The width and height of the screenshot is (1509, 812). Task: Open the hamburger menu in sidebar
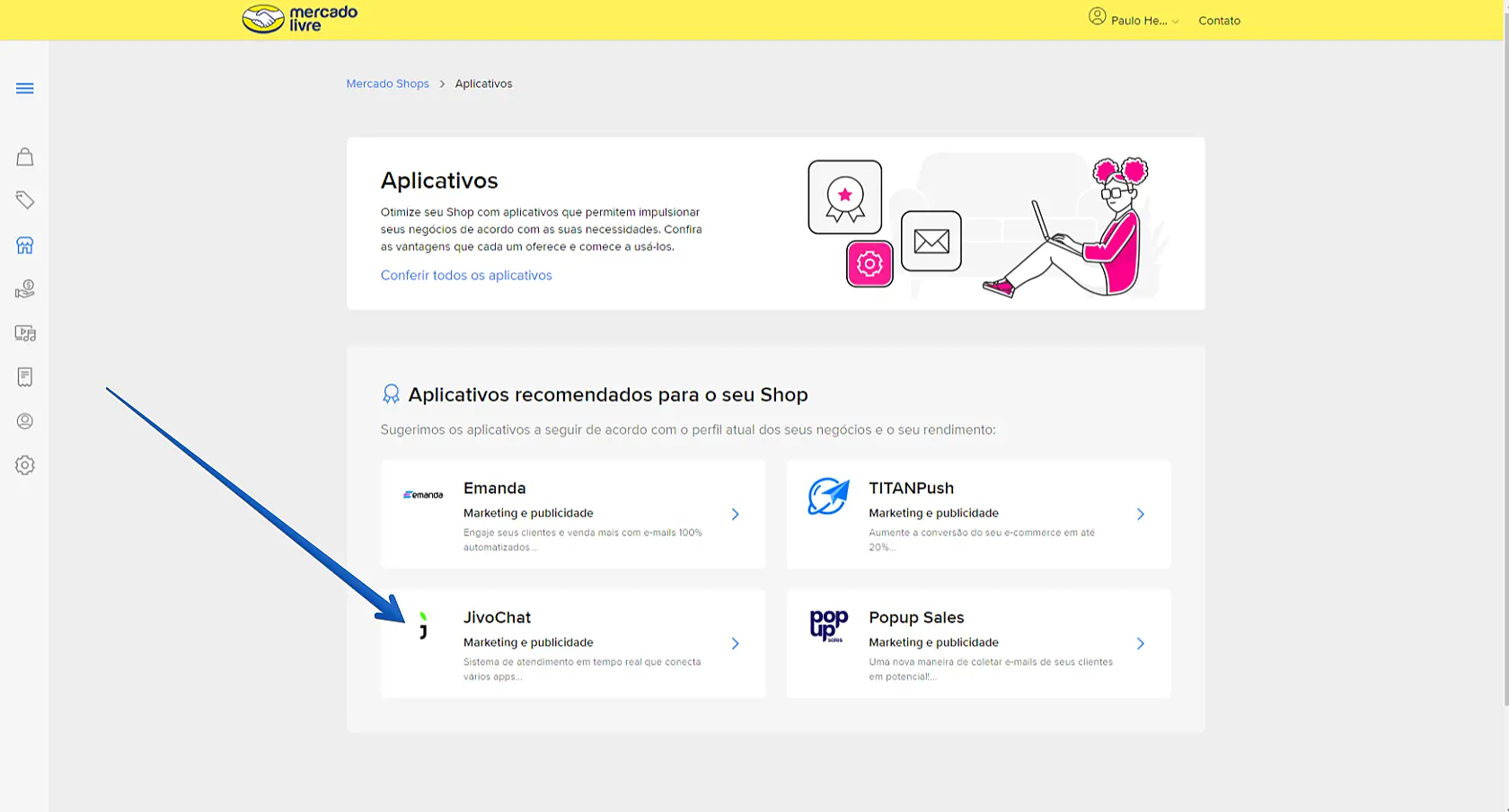coord(25,88)
